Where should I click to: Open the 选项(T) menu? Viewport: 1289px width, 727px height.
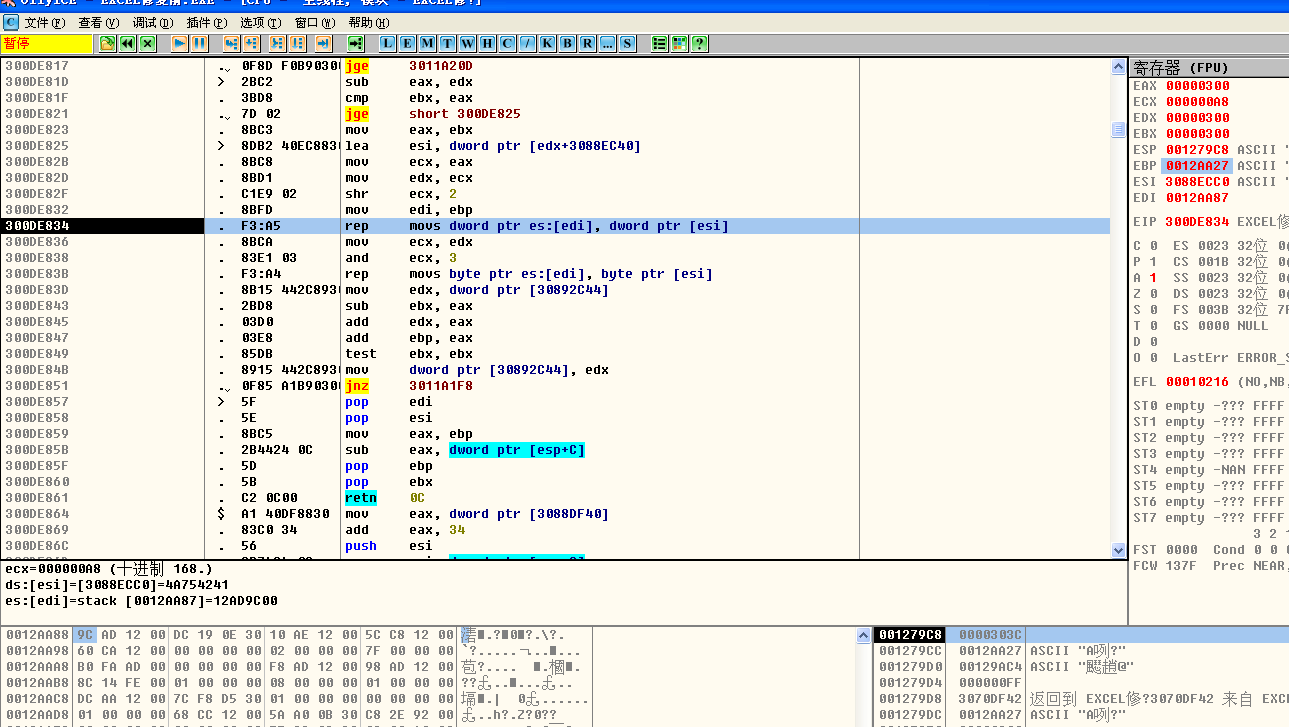pyautogui.click(x=261, y=22)
